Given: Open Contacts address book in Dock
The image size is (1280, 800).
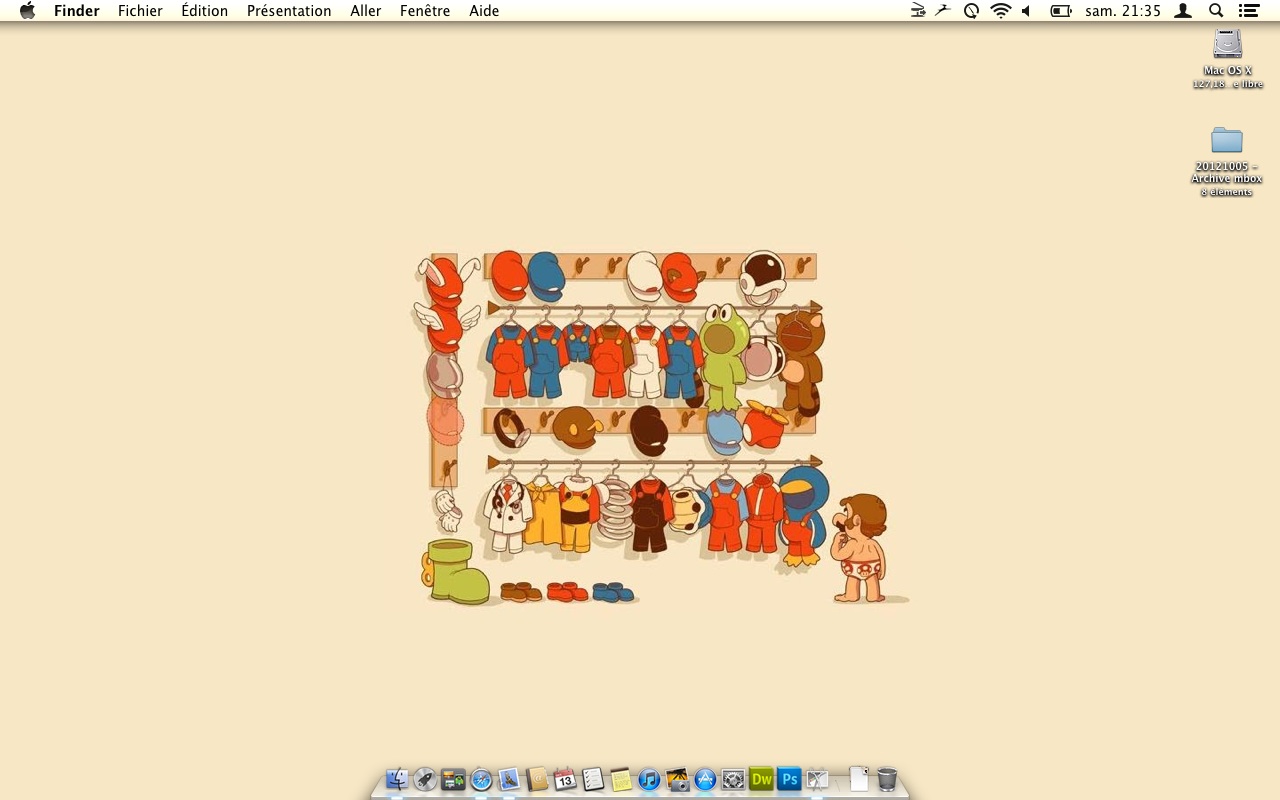Looking at the screenshot, I should pos(538,779).
